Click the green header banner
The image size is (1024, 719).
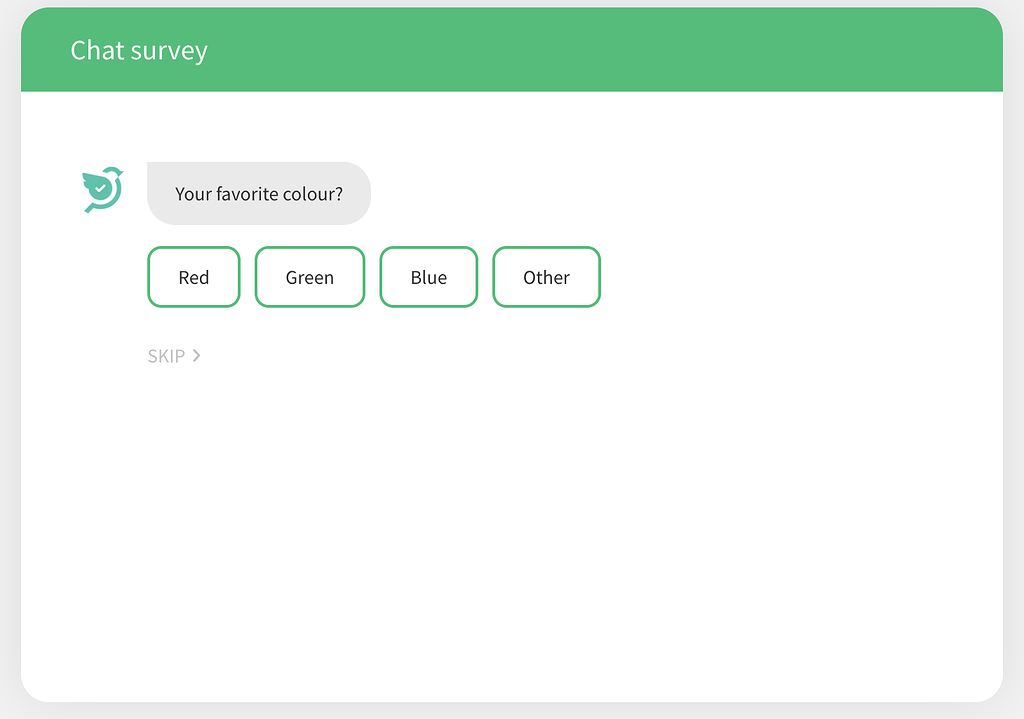(700, 50)
